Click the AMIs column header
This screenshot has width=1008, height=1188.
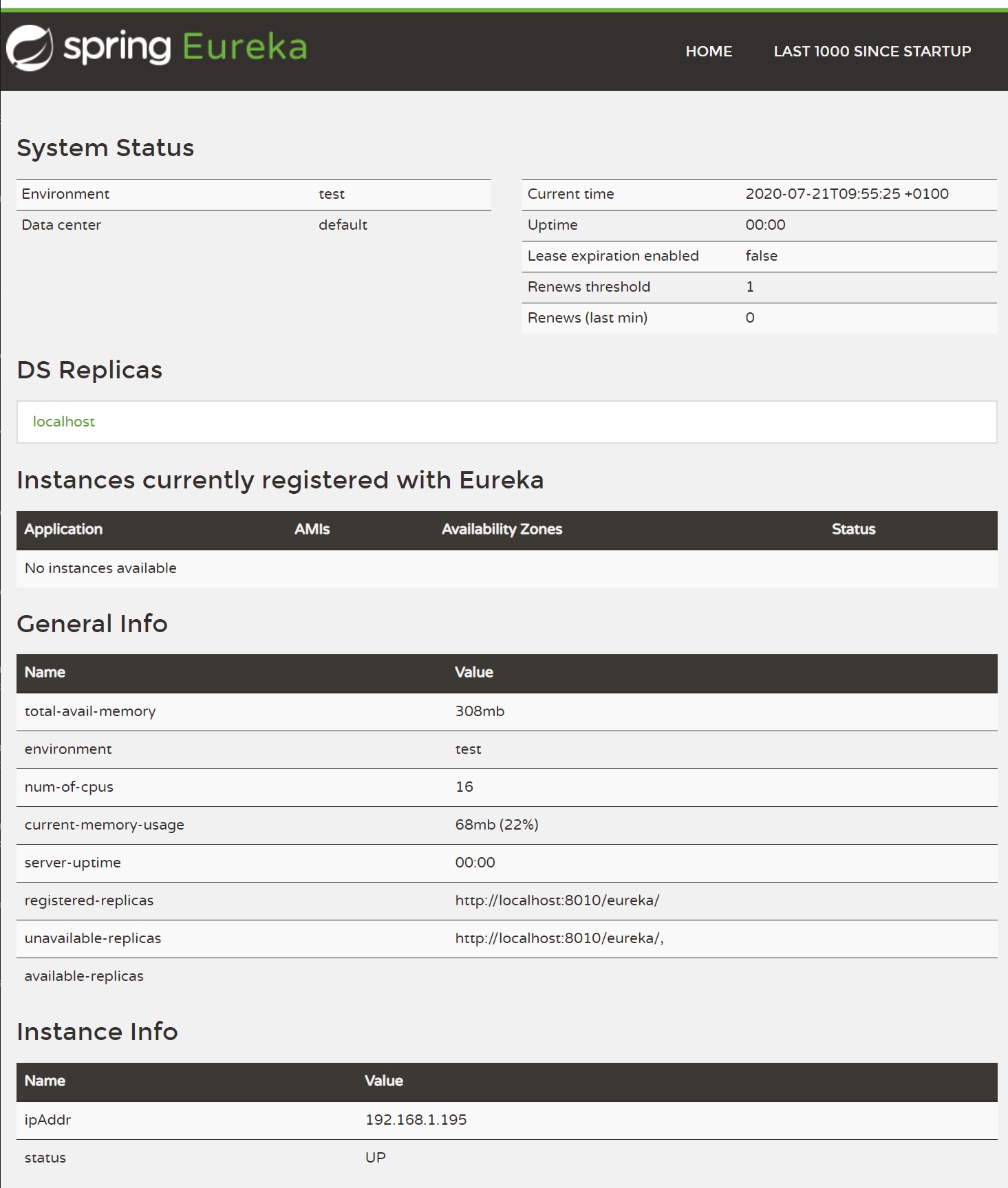click(x=312, y=530)
